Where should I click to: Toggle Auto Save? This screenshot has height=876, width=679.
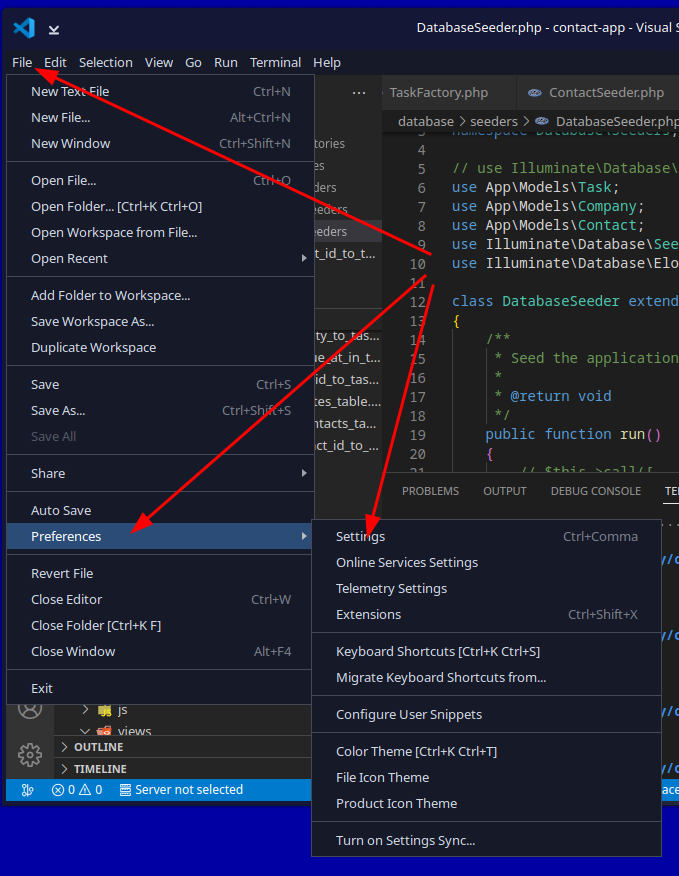pyautogui.click(x=159, y=511)
